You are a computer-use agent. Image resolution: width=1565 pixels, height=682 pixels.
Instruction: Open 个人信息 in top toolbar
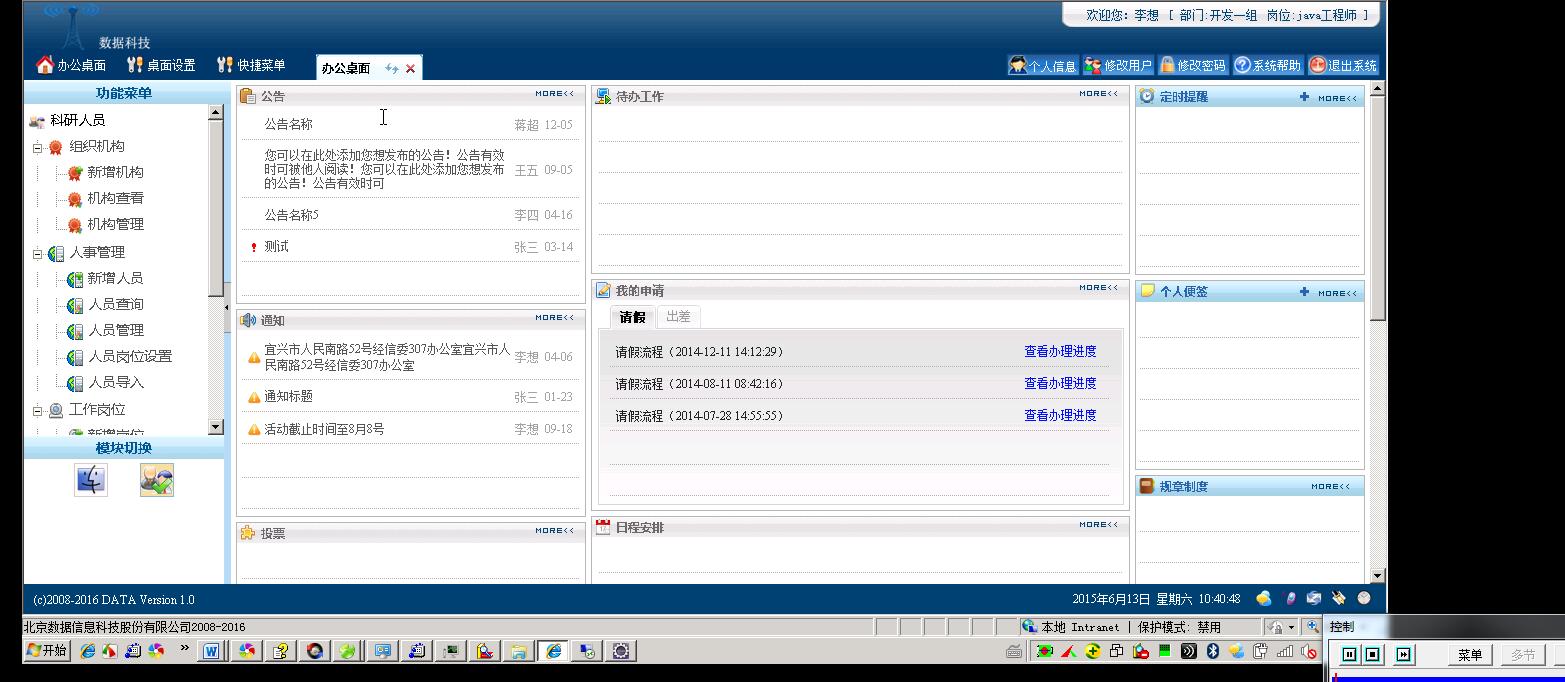[1042, 66]
